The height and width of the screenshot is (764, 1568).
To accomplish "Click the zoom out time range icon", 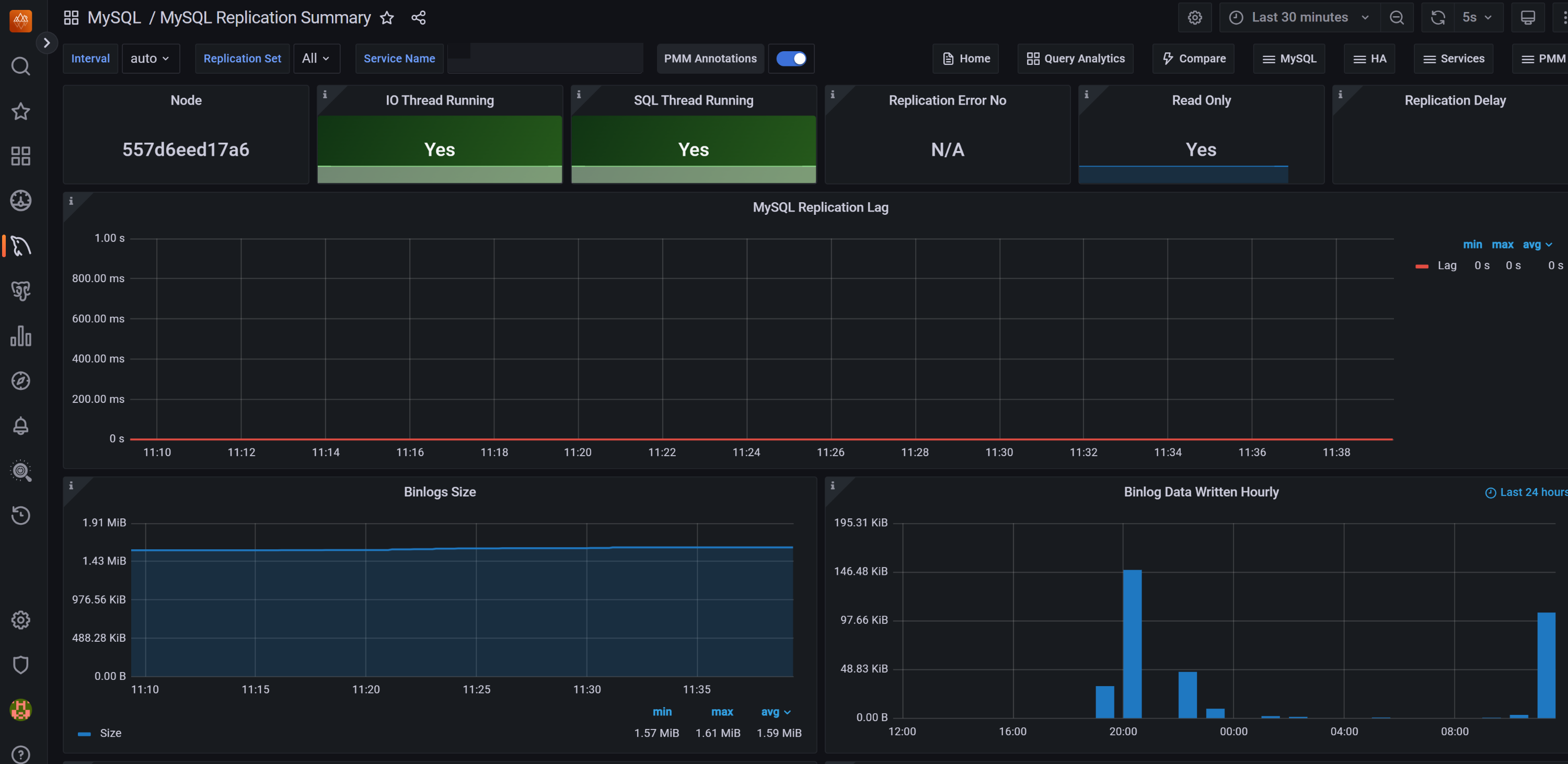I will click(1397, 18).
